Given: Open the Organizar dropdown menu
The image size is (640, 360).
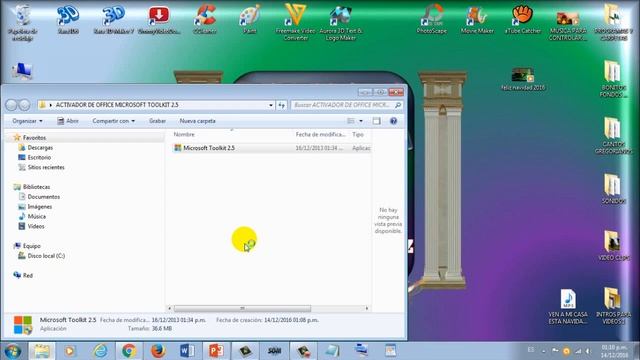Looking at the screenshot, I should pyautogui.click(x=27, y=121).
